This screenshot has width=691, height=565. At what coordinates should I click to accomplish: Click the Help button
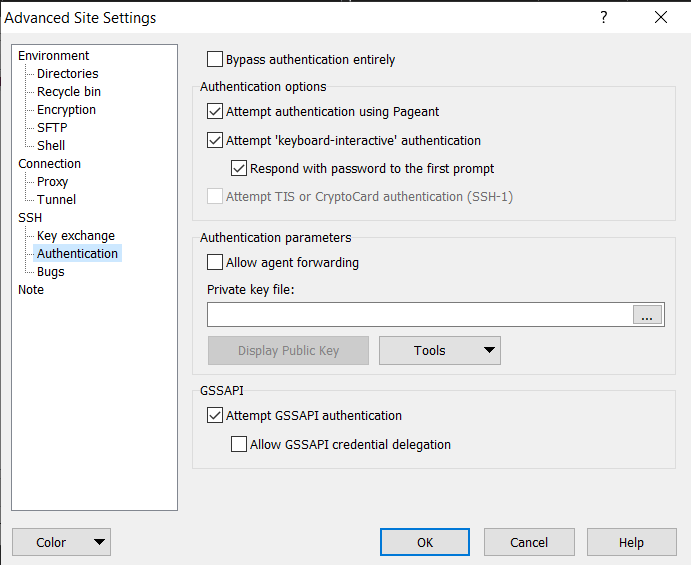pos(631,542)
